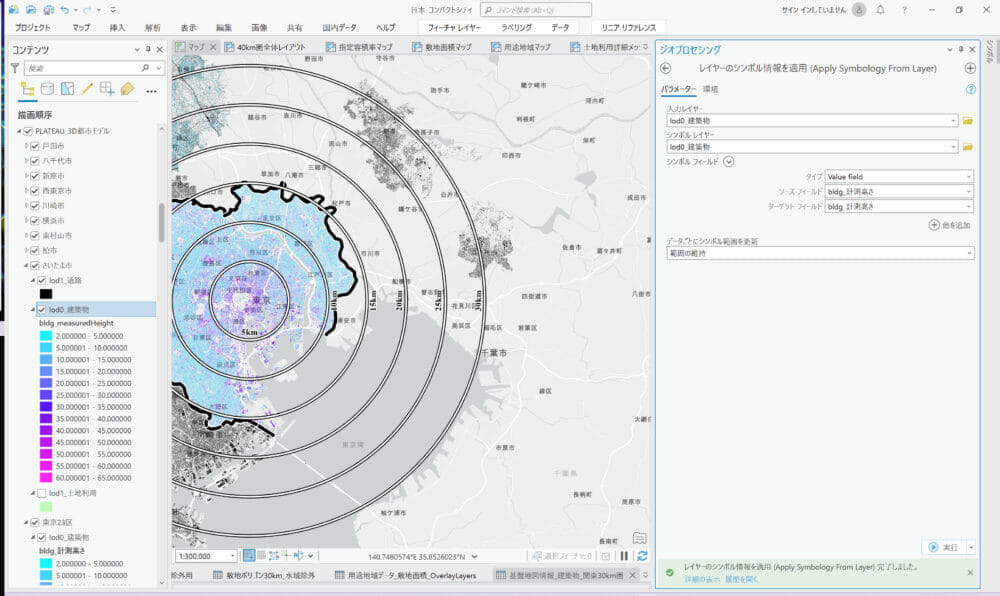Image resolution: width=1000 pixels, height=596 pixels.
Task: Click the light green swatch under lod1_土地利用
Action: tap(46, 507)
